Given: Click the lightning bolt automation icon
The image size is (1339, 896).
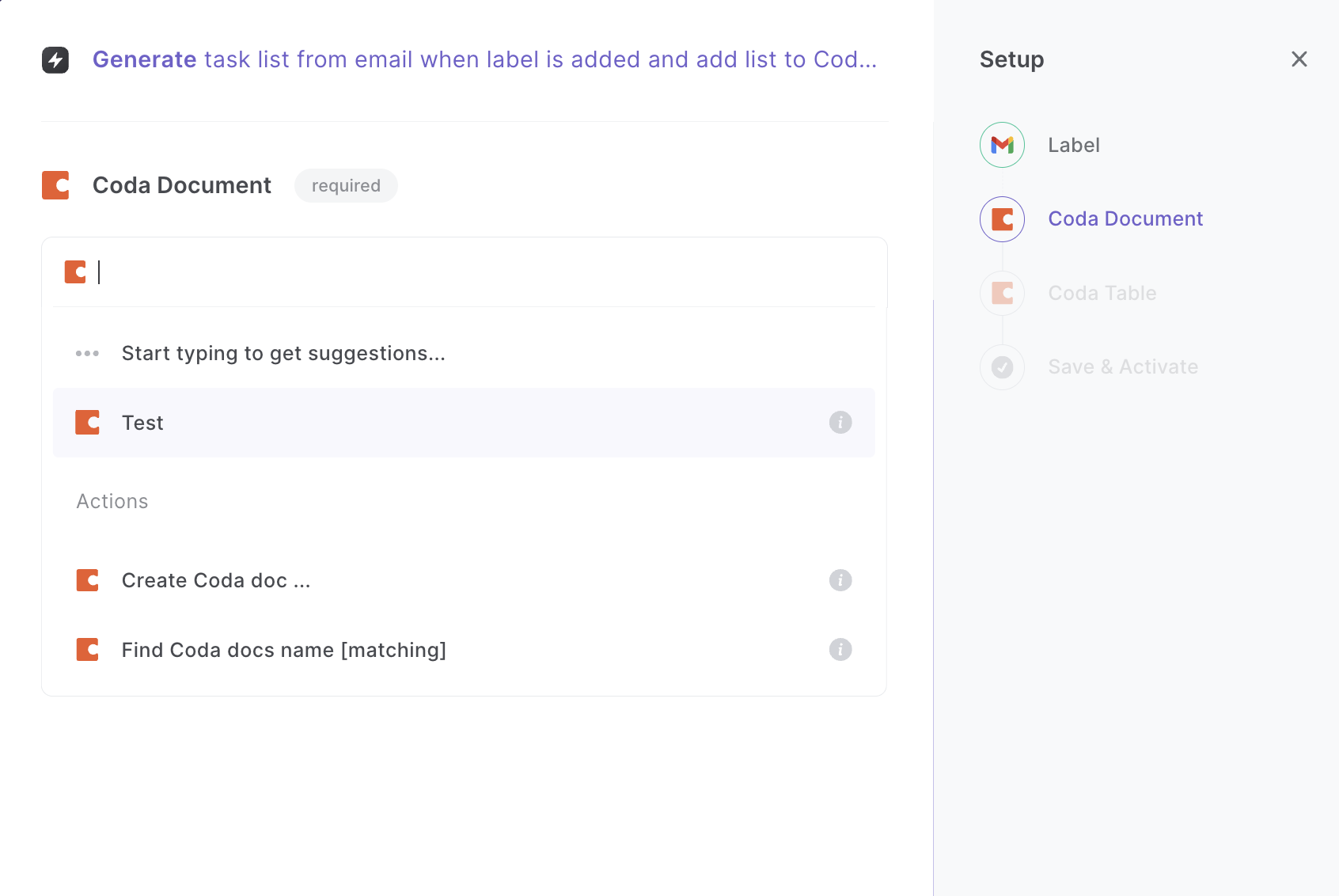Looking at the screenshot, I should point(55,60).
